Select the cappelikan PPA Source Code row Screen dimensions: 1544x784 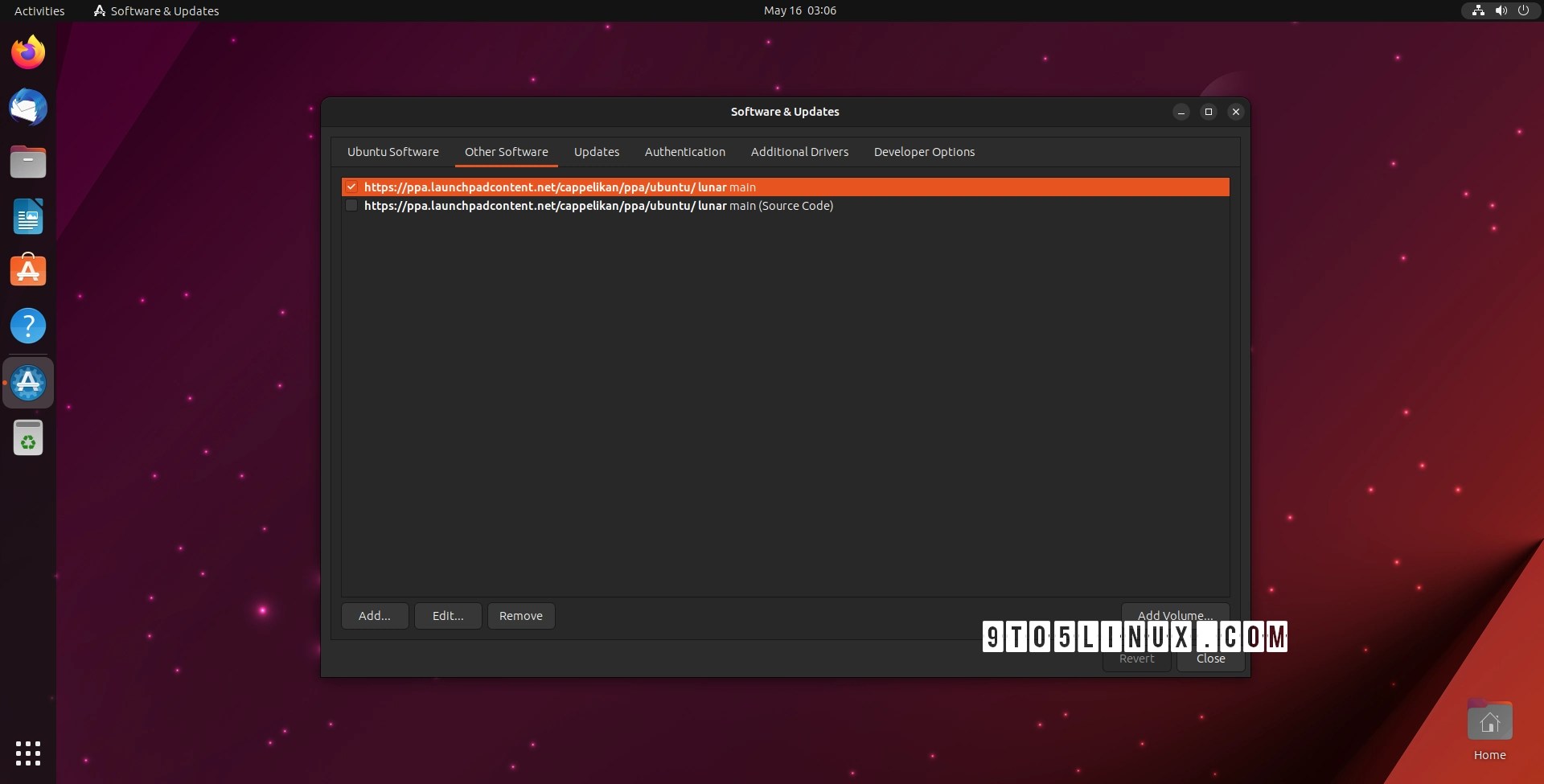(785, 206)
